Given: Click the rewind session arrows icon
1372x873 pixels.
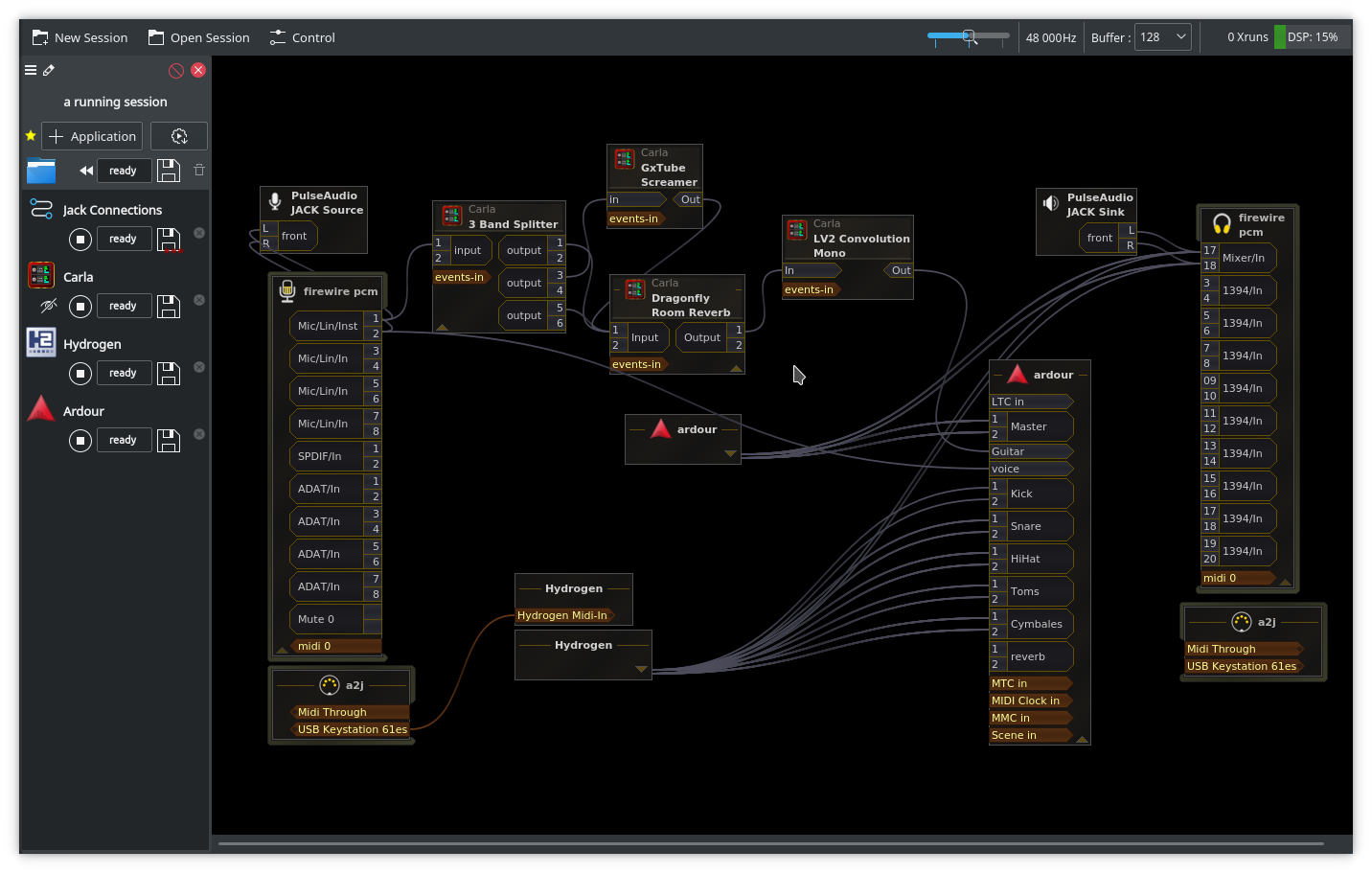Looking at the screenshot, I should [x=86, y=171].
